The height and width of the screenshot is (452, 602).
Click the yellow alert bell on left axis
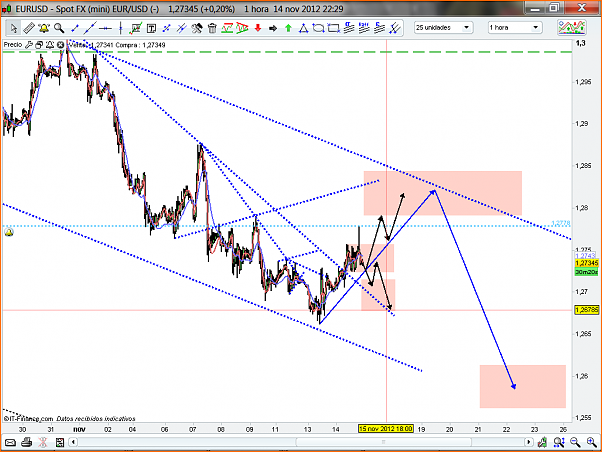(x=9, y=232)
